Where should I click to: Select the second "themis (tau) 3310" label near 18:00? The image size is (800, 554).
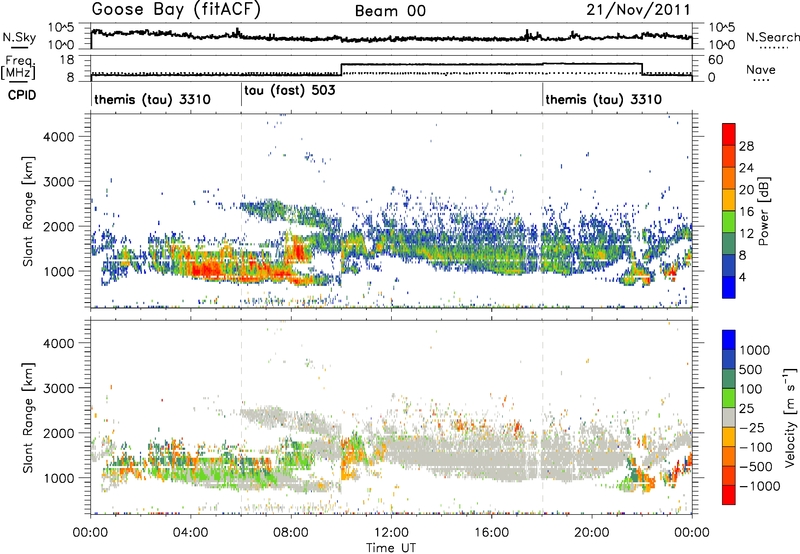[x=604, y=99]
